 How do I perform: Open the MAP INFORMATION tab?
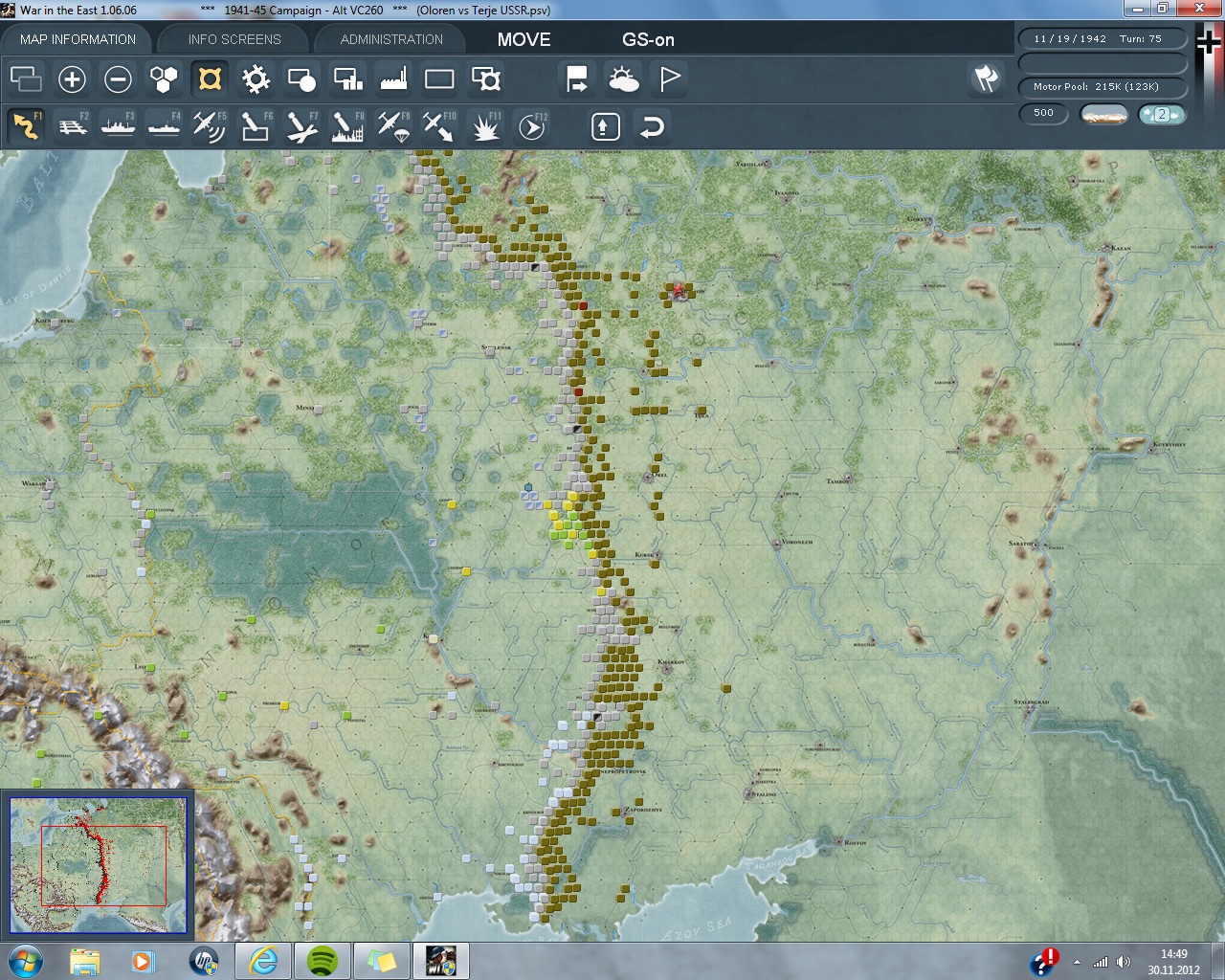pyautogui.click(x=78, y=39)
